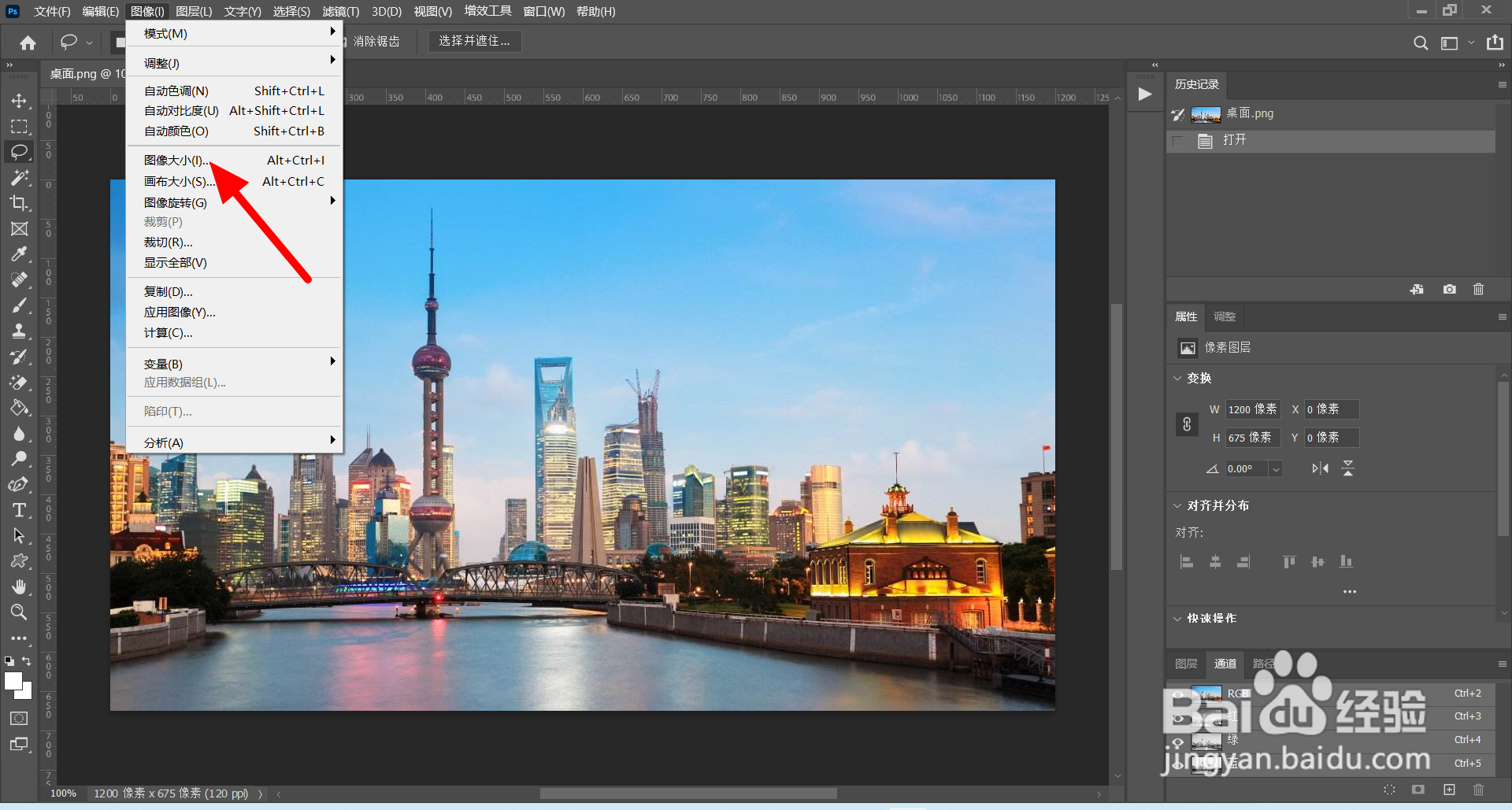Click the play actions button beside History
Image resolution: width=1512 pixels, height=810 pixels.
click(x=1145, y=94)
